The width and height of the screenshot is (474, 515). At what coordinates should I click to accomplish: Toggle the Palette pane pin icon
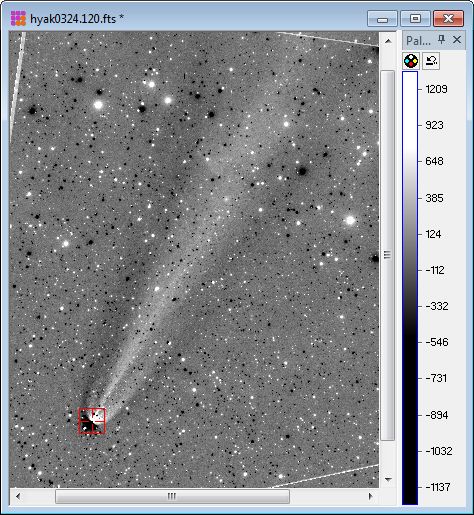(x=441, y=40)
